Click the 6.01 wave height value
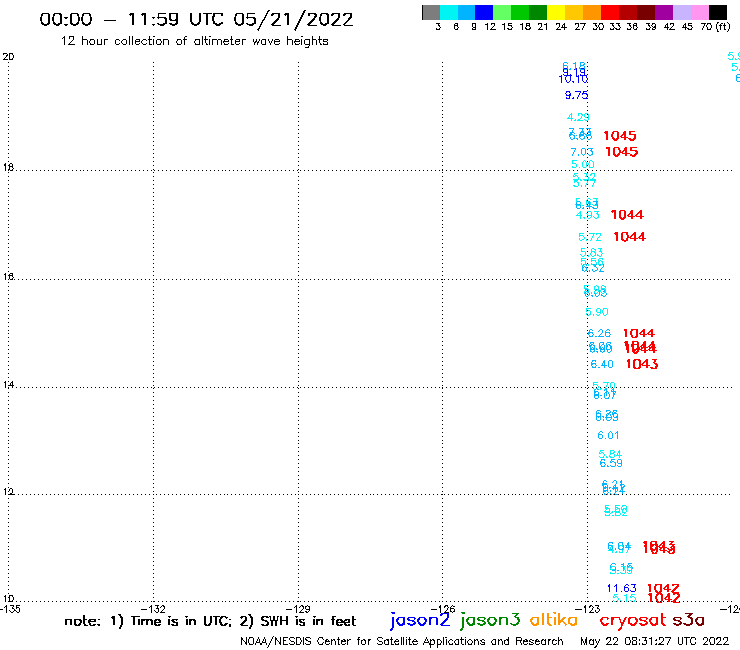 608,435
